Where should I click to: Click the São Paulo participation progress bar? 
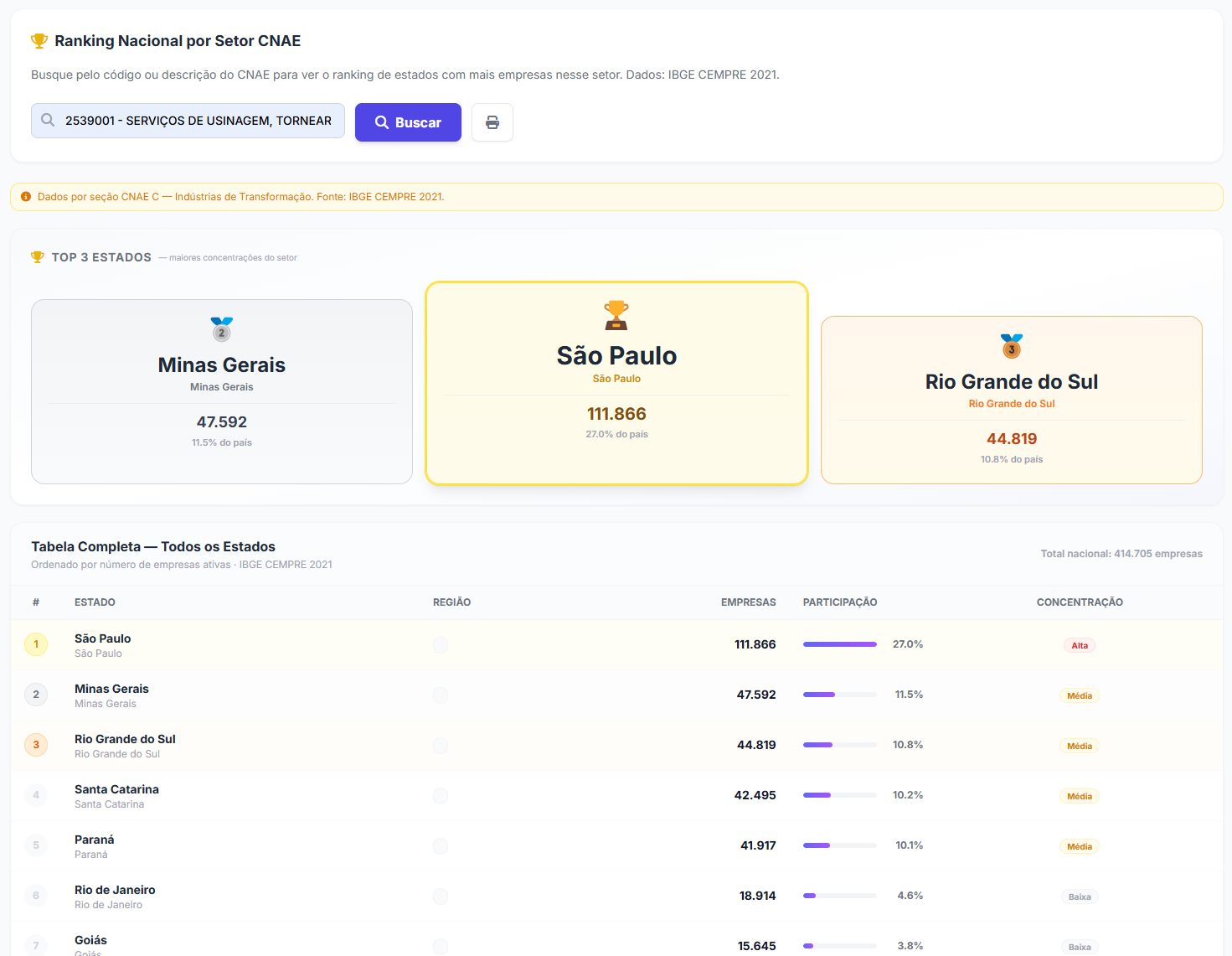click(840, 644)
